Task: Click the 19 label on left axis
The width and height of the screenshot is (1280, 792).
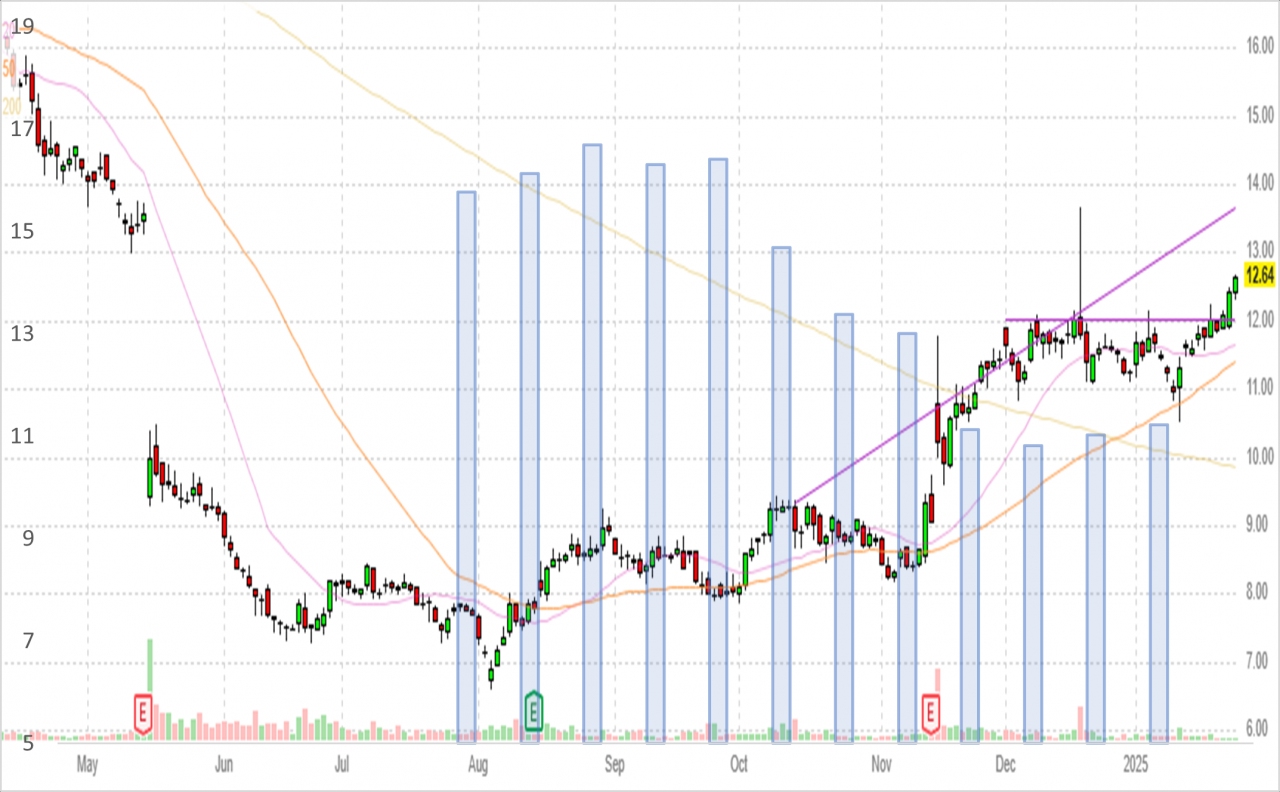Action: (x=22, y=26)
